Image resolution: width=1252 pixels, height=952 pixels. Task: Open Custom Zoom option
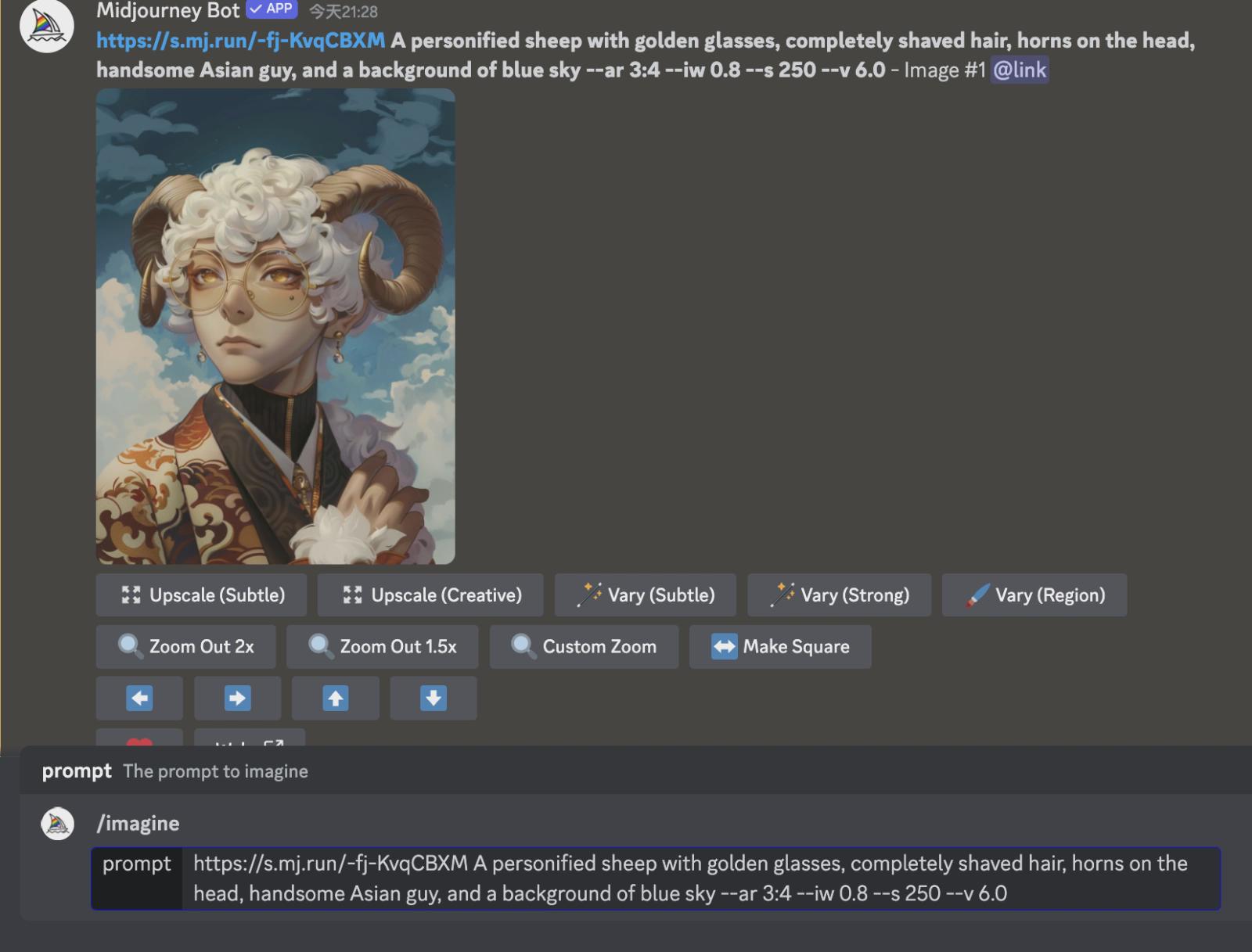[584, 646]
